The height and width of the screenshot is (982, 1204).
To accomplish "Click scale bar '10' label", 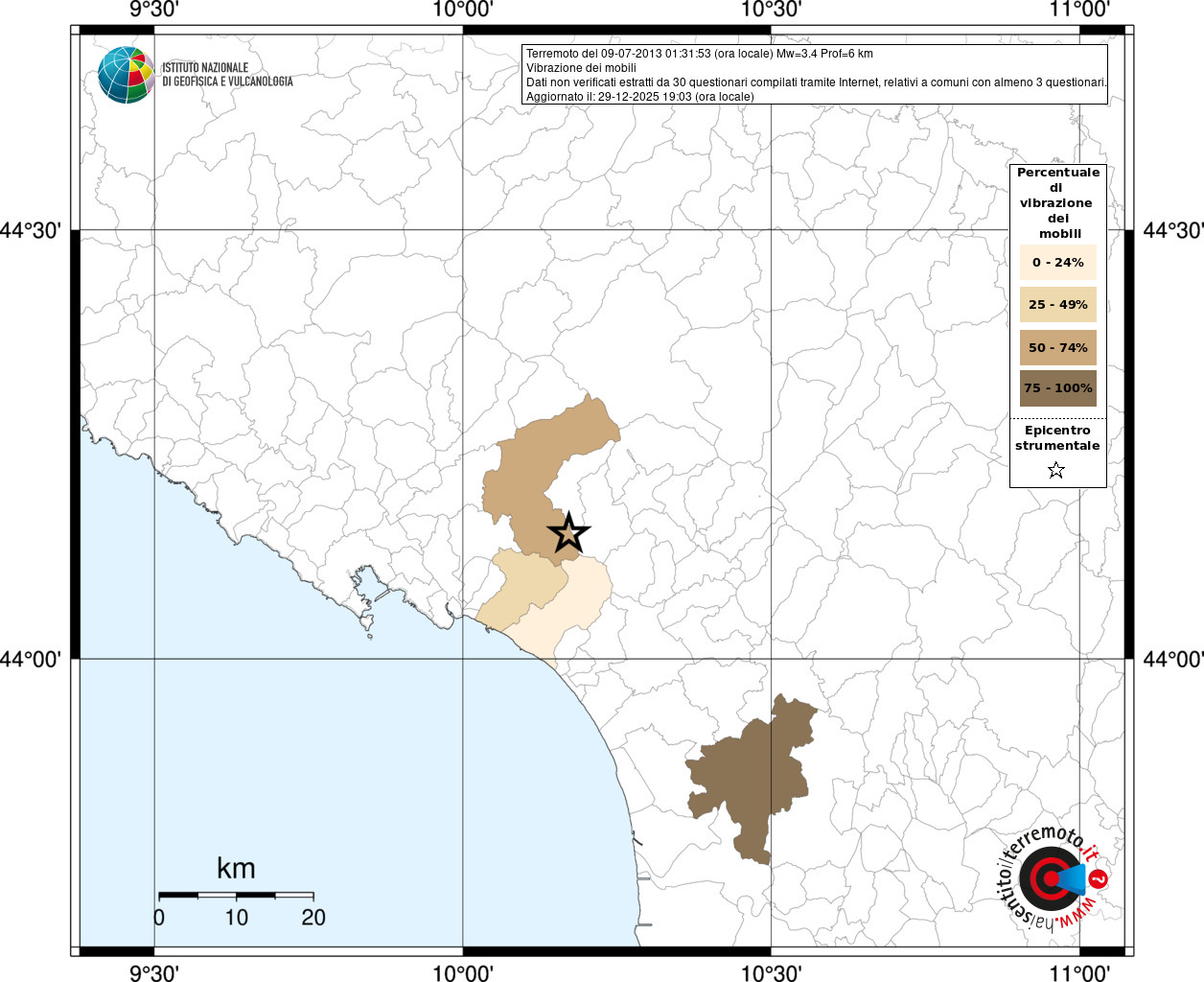I will tap(236, 917).
